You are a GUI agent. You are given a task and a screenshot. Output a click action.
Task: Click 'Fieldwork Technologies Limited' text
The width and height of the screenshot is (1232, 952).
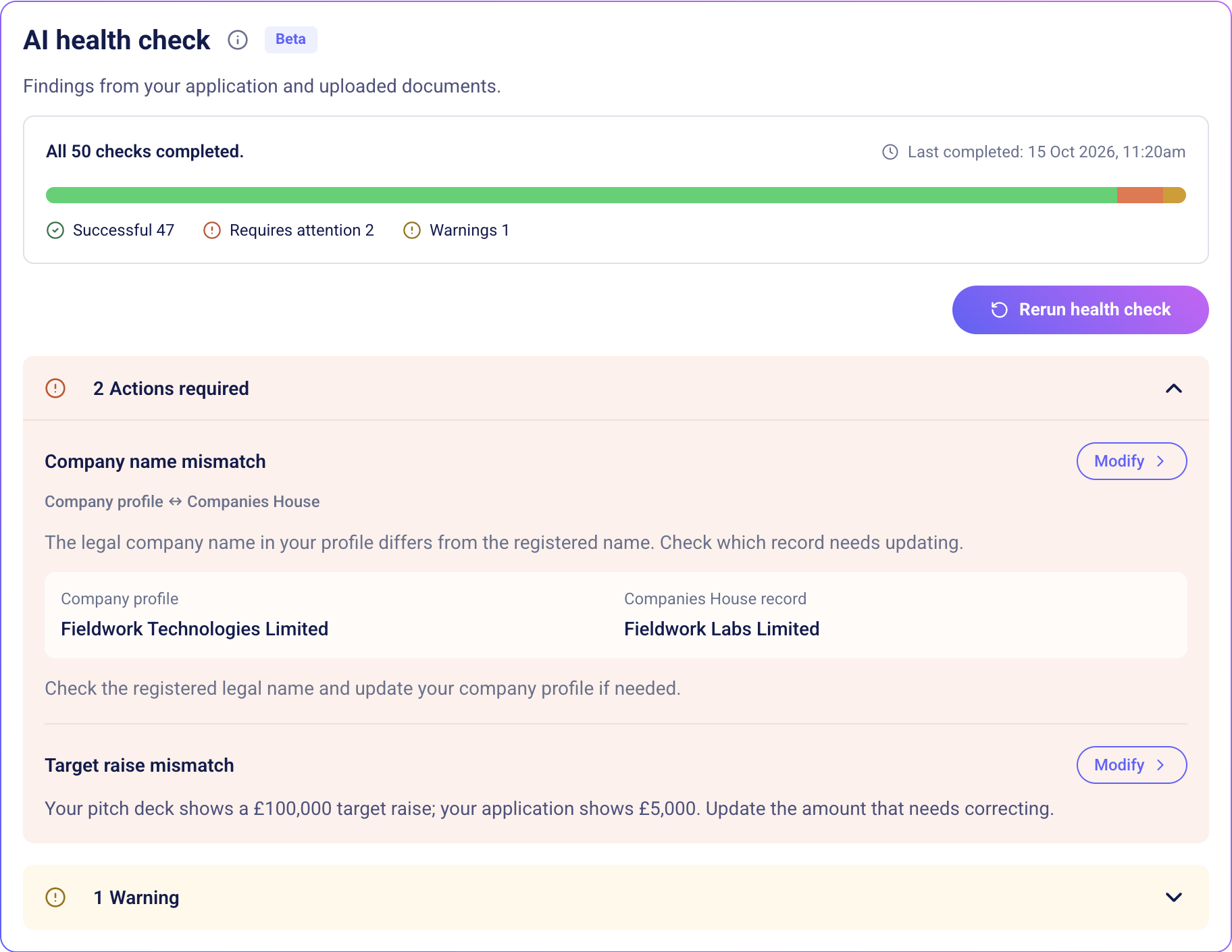195,629
